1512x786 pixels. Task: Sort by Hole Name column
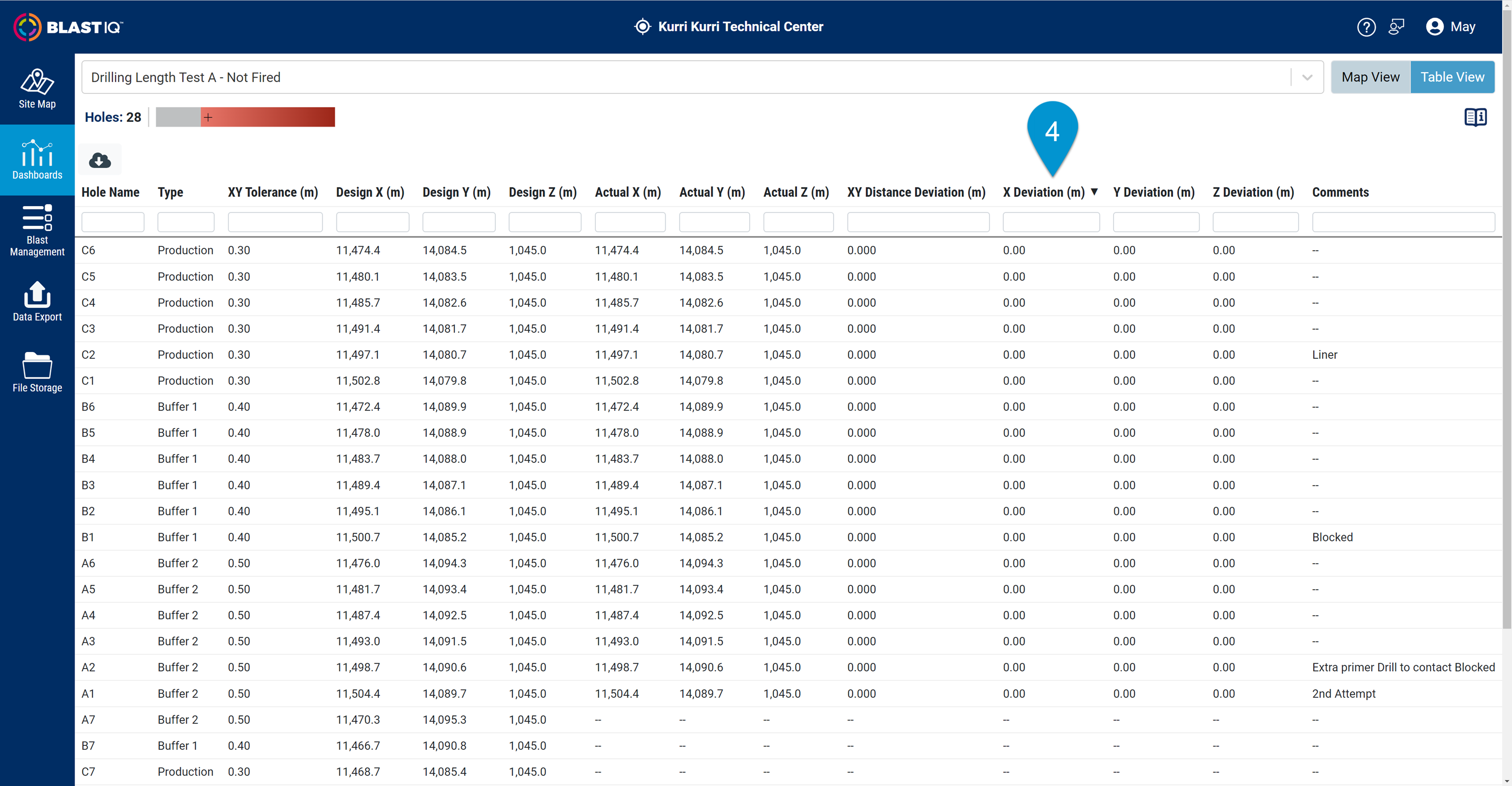(111, 192)
